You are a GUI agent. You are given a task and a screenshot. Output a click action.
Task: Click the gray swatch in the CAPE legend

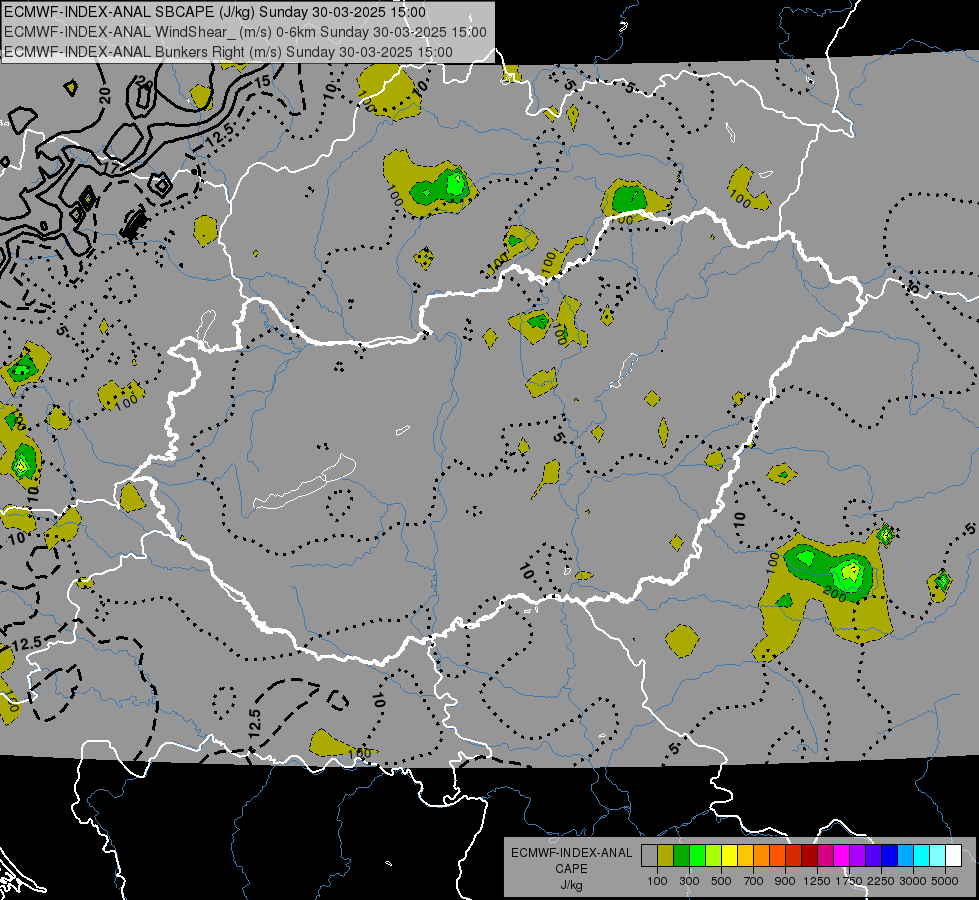click(649, 855)
